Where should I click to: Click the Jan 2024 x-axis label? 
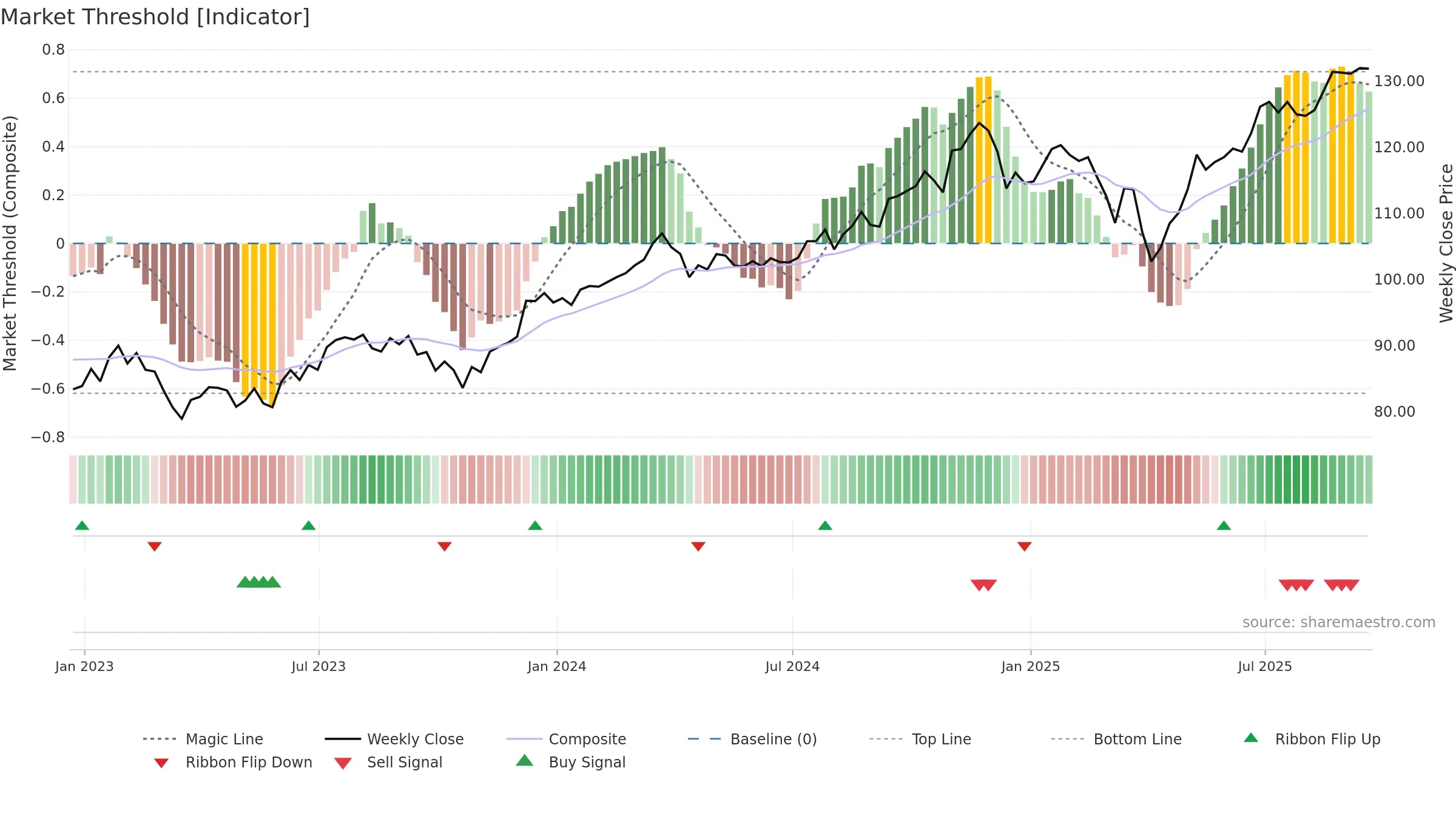coord(557,666)
